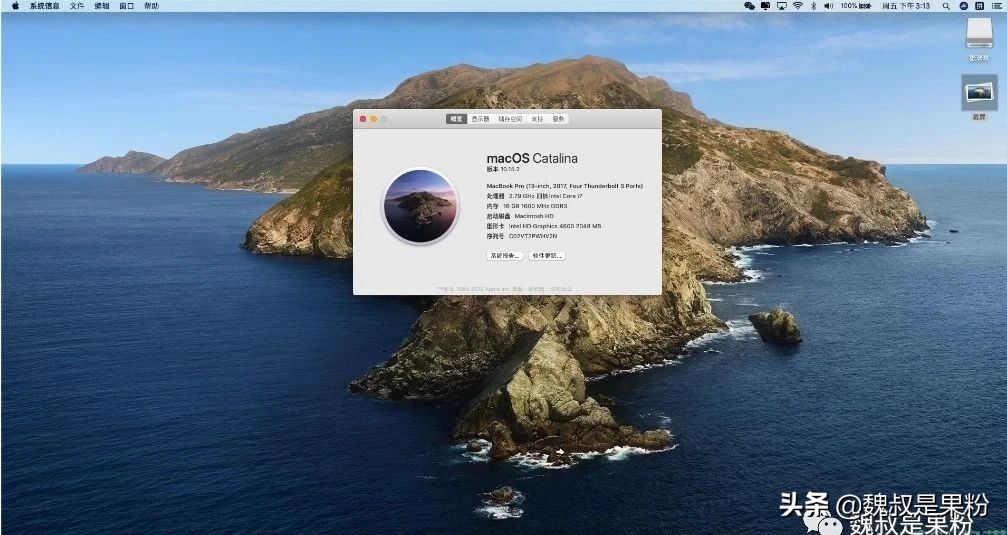Open the 帮助 menu
Viewport: 1007px width, 535px height.
[151, 6]
